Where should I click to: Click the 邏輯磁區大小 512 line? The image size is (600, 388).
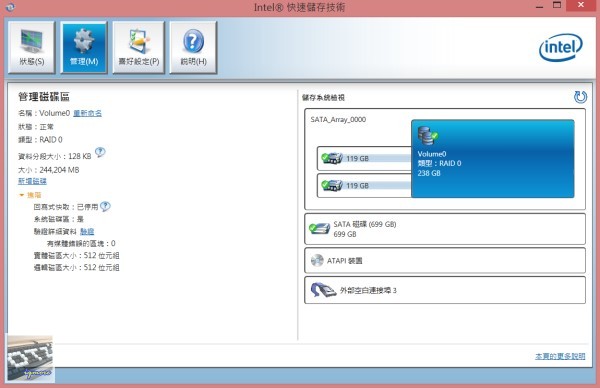(77, 267)
